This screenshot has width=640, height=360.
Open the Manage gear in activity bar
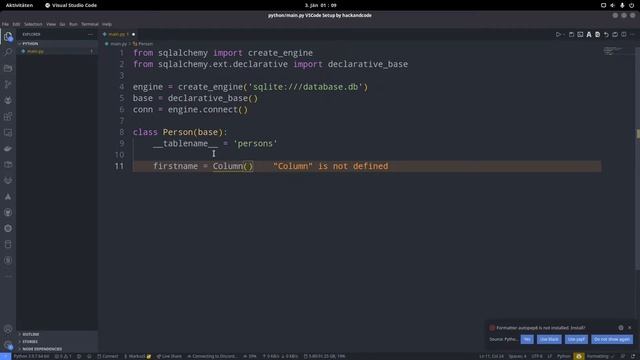[8, 345]
